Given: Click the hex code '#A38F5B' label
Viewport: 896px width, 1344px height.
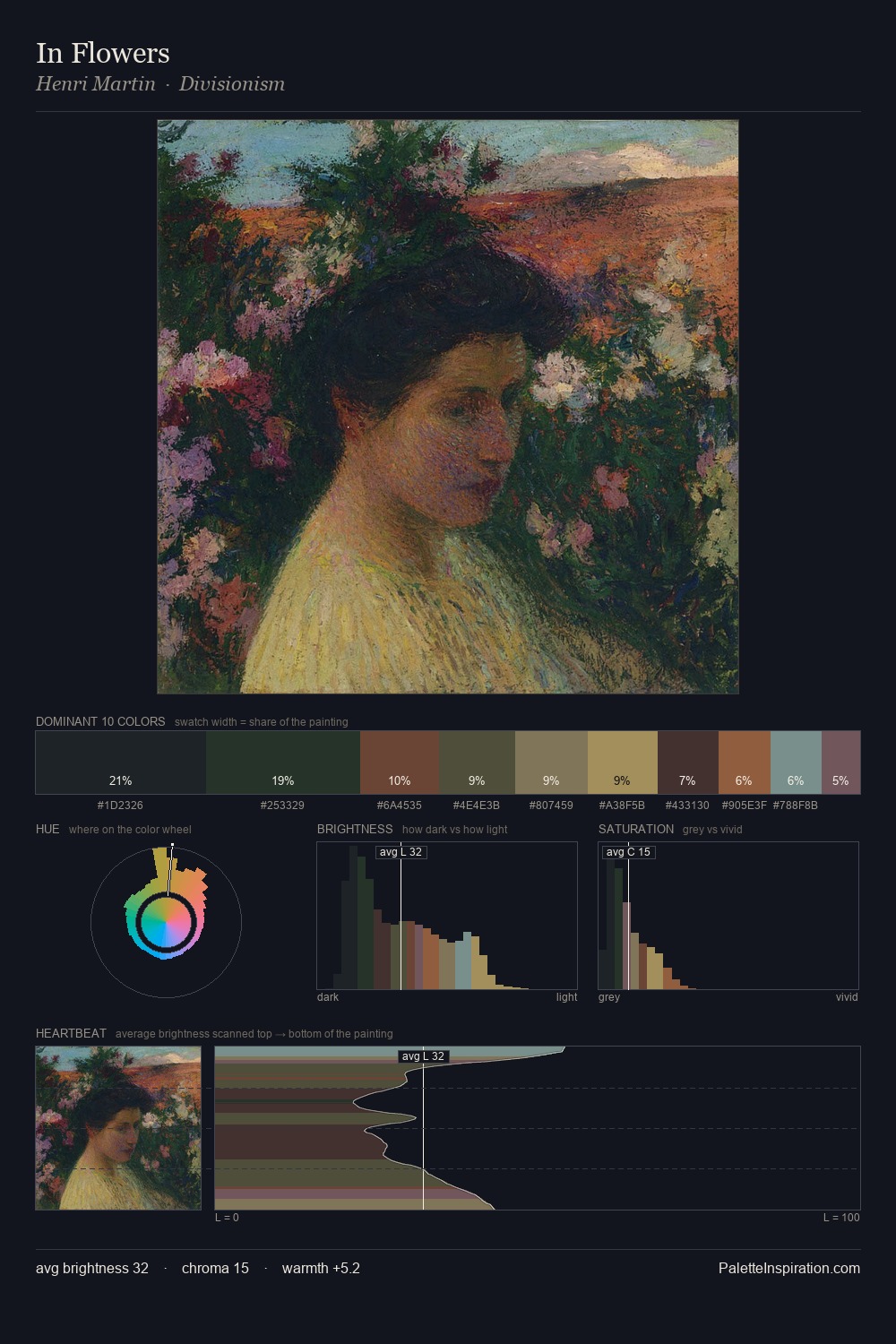Looking at the screenshot, I should coord(622,806).
